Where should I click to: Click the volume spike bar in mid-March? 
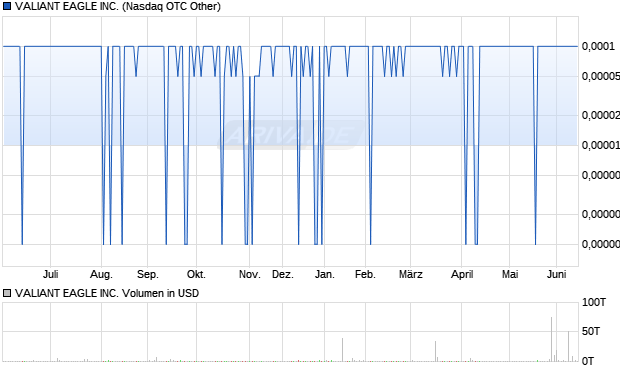pyautogui.click(x=435, y=351)
